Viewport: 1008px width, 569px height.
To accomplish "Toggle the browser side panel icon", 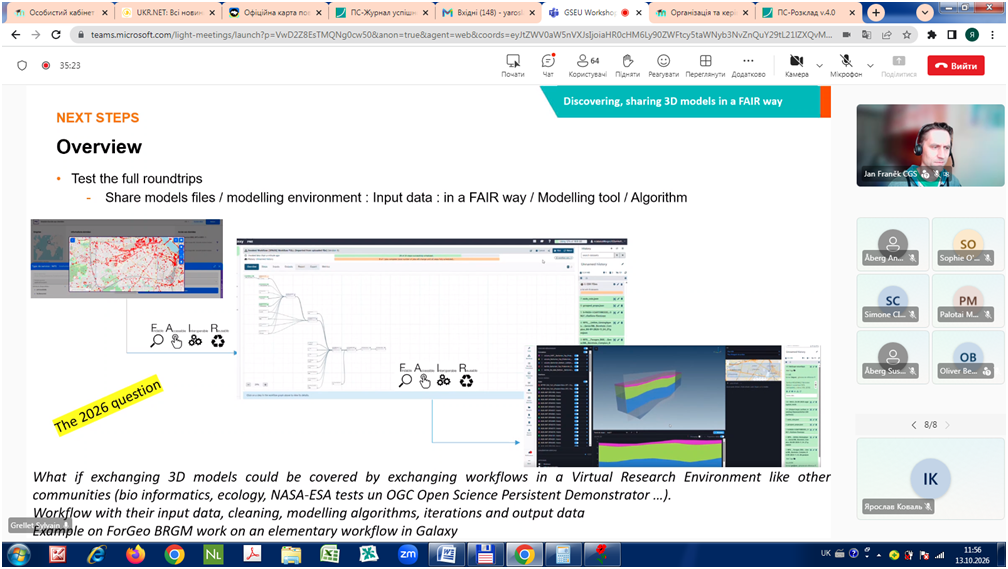I will 951,35.
